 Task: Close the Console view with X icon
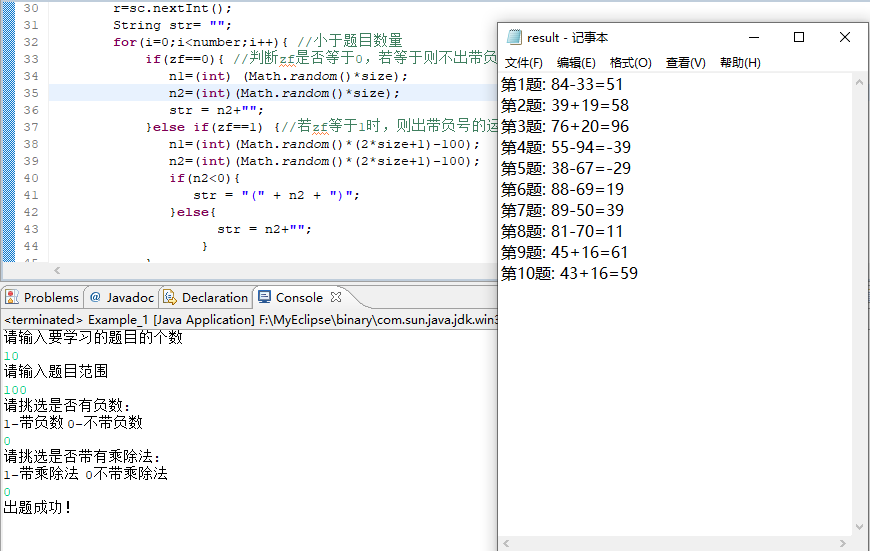click(336, 297)
